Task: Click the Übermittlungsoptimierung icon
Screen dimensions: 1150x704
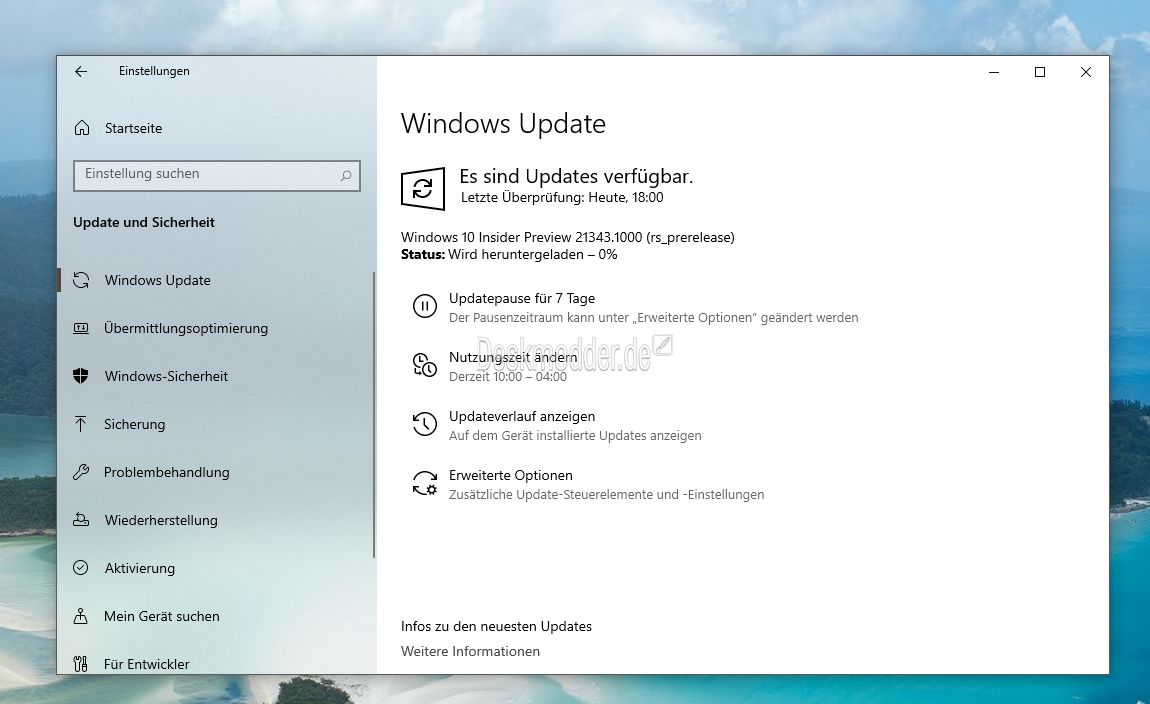Action: point(81,328)
